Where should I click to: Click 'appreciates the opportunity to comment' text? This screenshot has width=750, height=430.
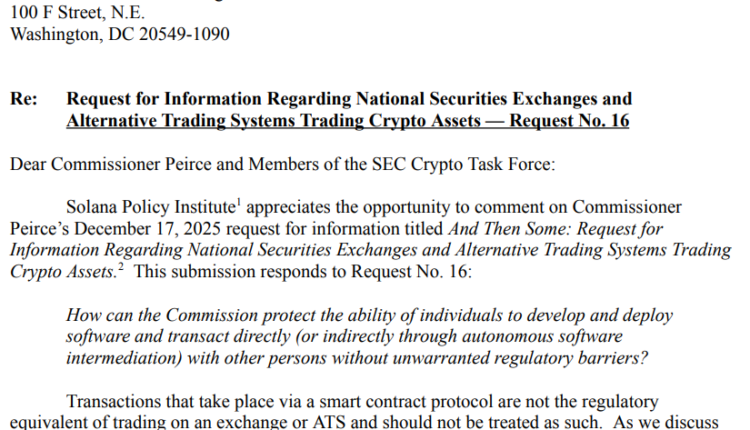pyautogui.click(x=389, y=208)
